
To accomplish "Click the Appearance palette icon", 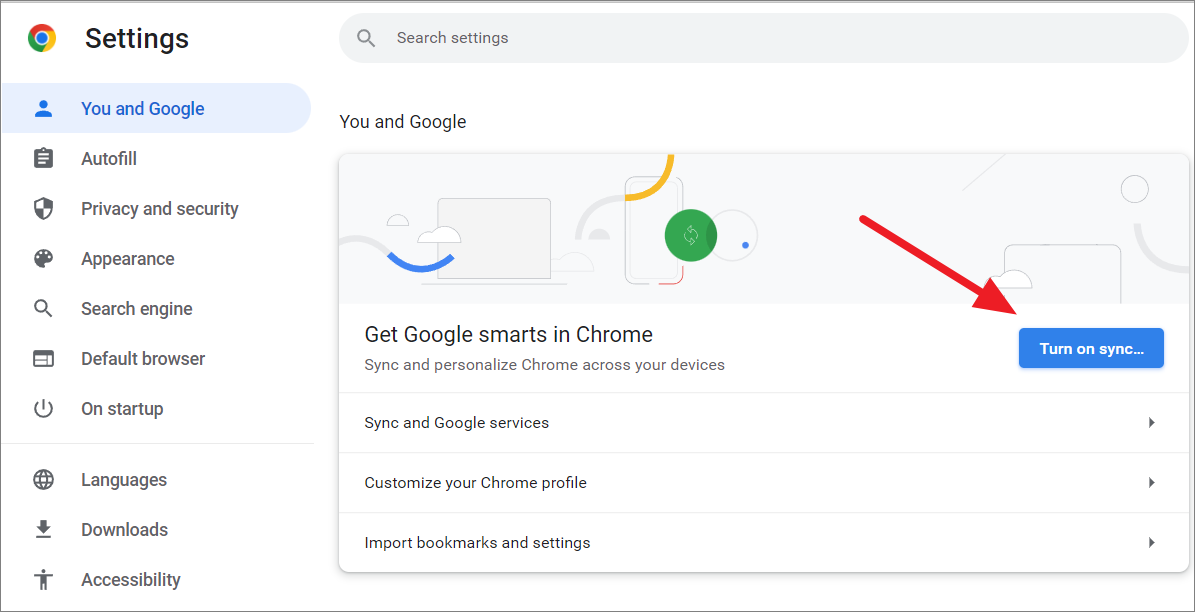I will point(43,258).
